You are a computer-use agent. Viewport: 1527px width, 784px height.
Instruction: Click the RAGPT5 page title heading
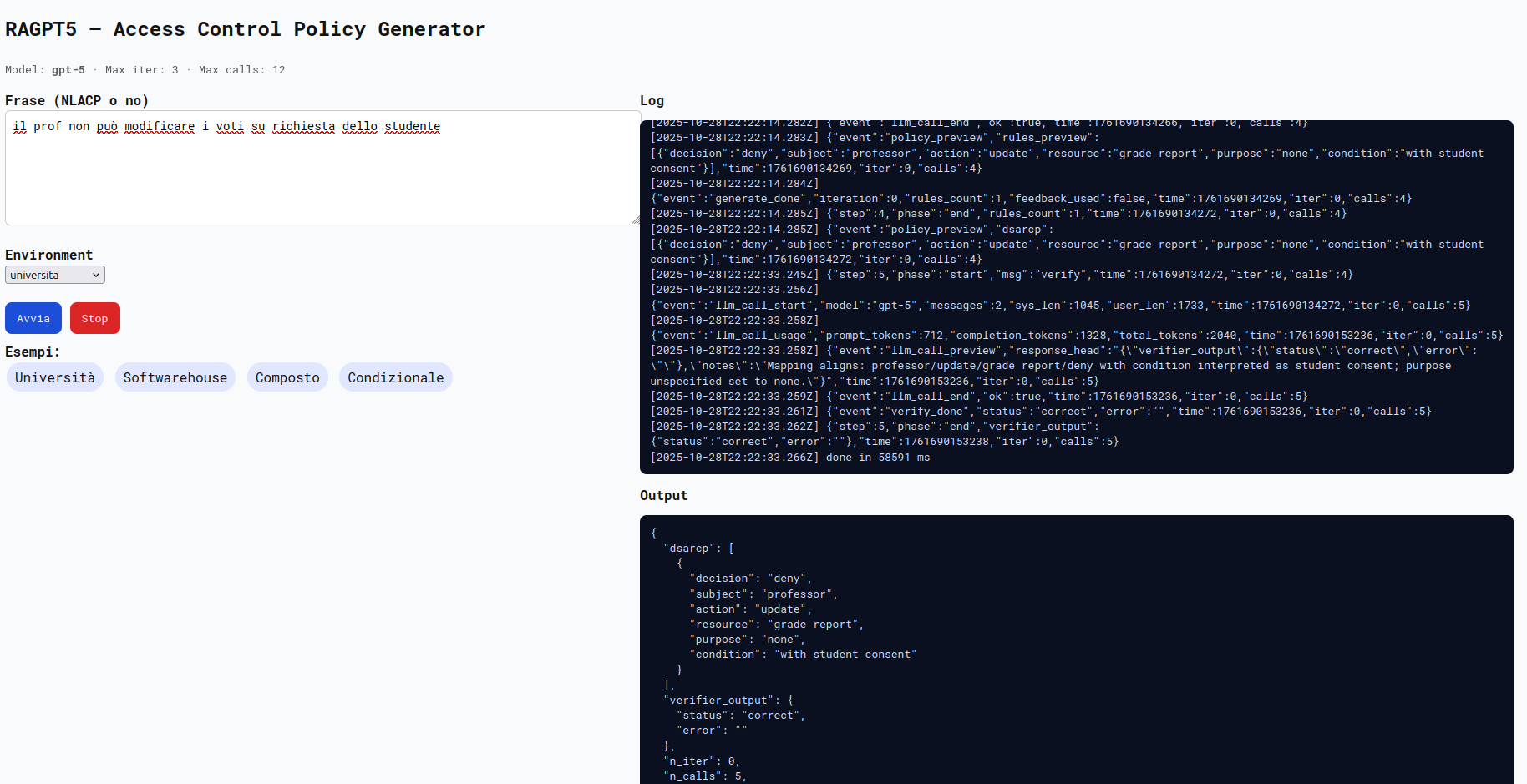245,29
